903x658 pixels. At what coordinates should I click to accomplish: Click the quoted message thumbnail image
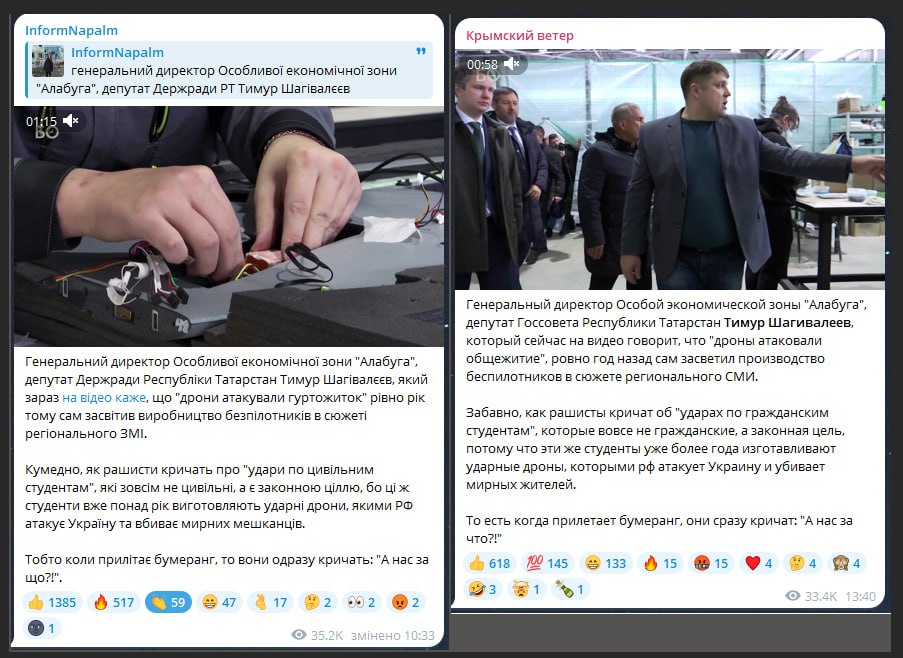[48, 61]
